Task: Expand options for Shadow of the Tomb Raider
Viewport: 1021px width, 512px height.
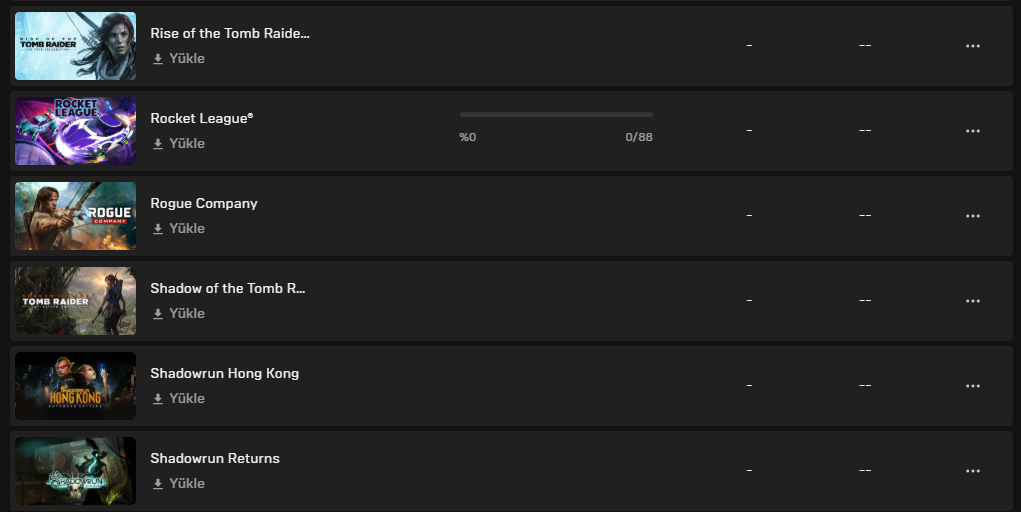Action: (x=973, y=301)
